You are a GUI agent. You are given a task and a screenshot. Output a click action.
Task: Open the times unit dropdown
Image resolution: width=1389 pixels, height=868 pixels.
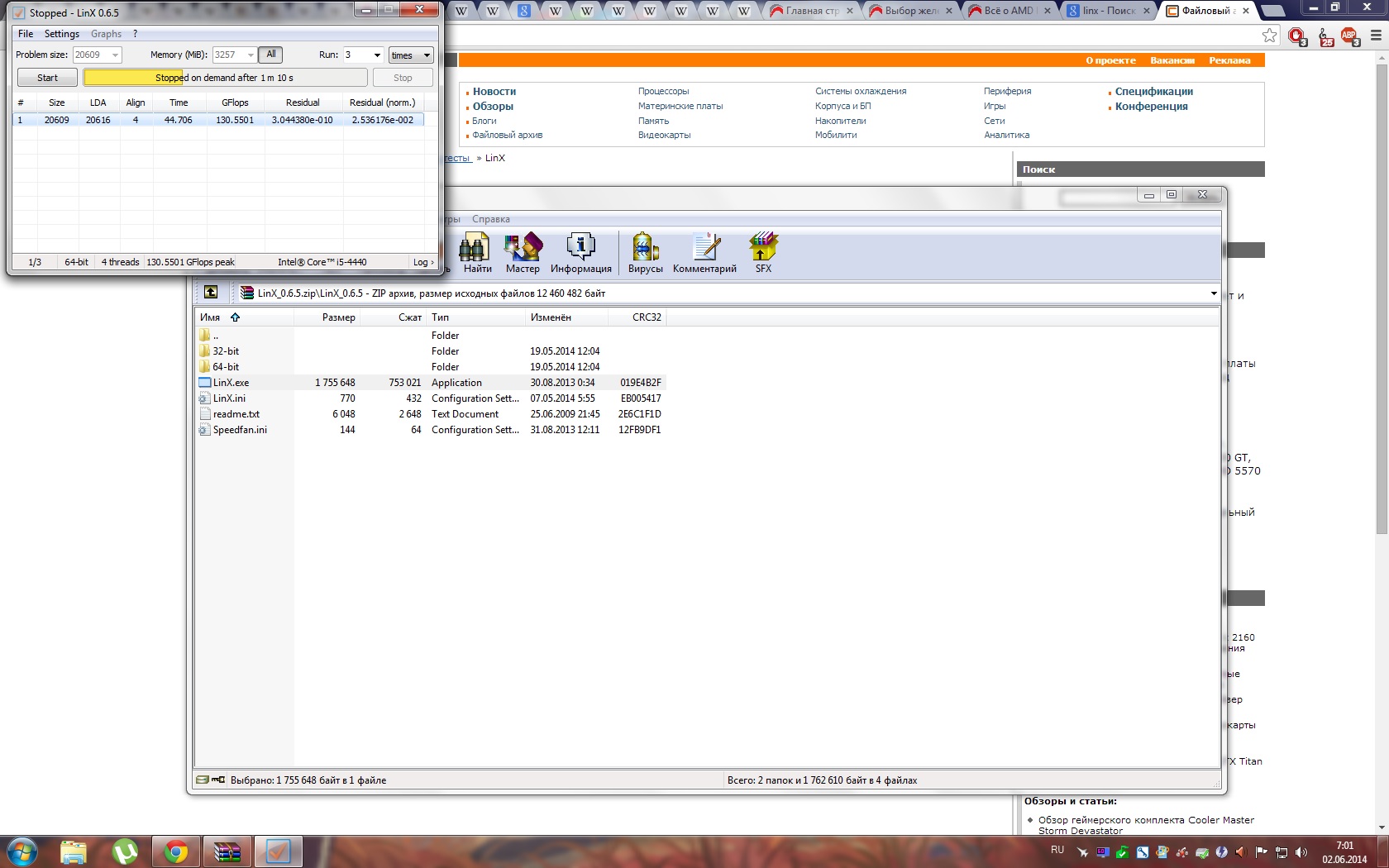click(411, 55)
